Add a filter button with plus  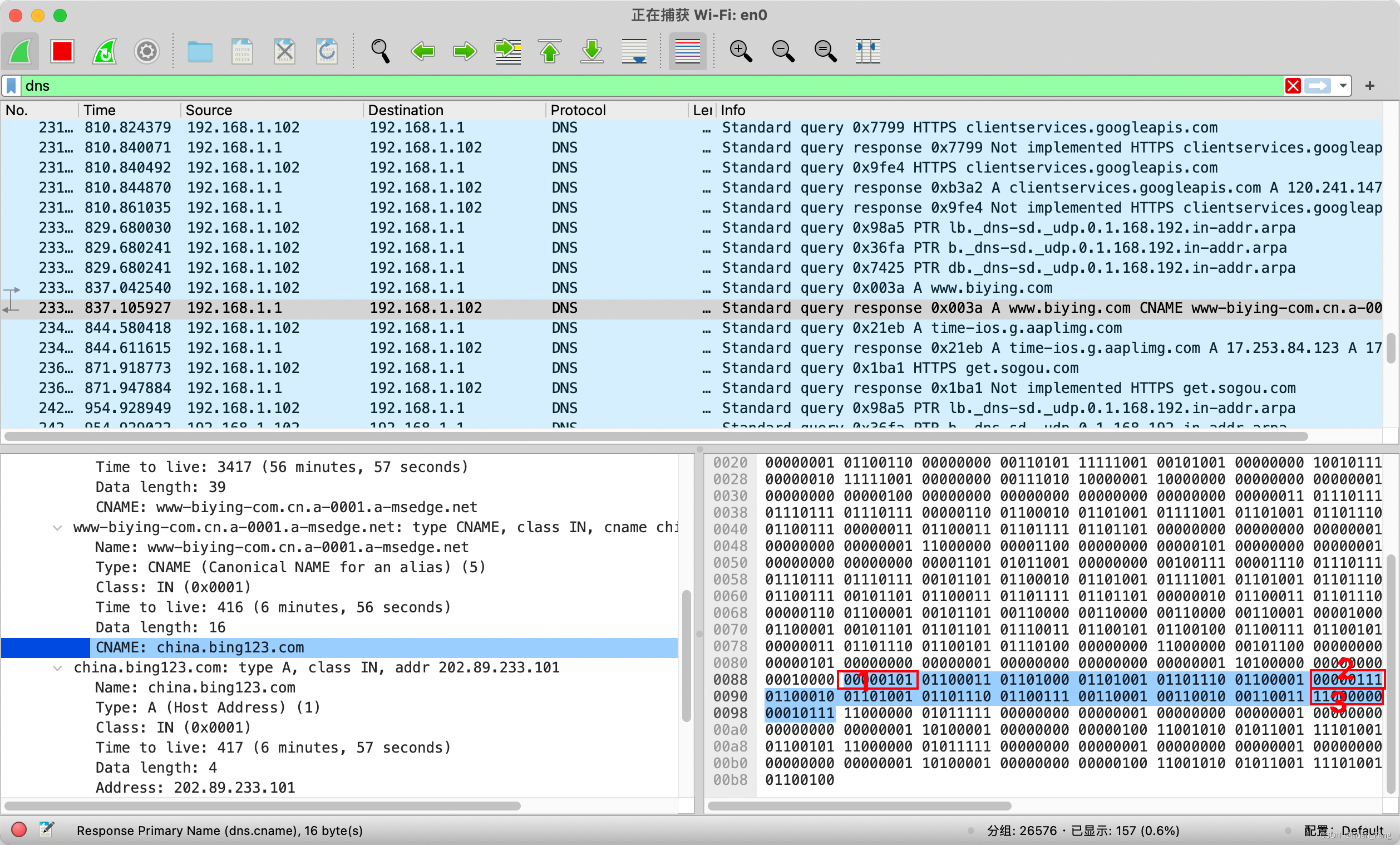[x=1370, y=86]
